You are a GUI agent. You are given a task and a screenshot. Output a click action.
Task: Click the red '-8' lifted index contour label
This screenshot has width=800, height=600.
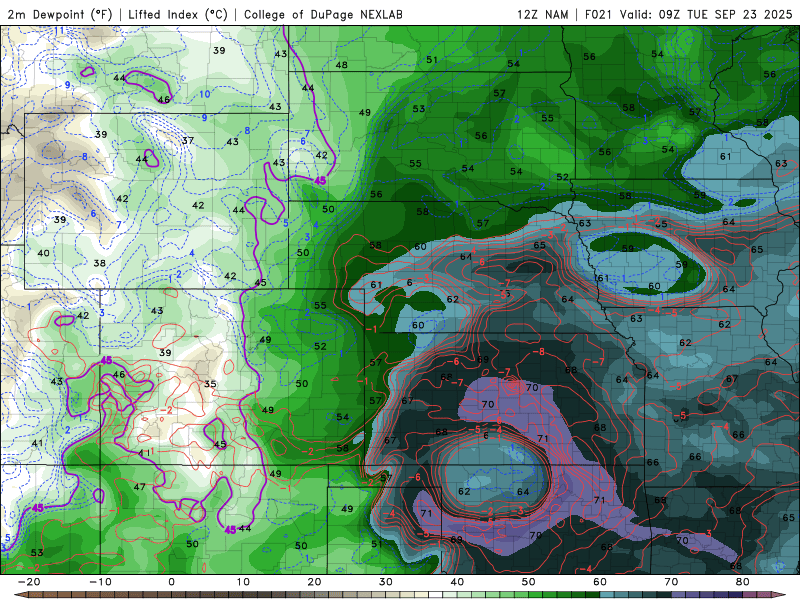(539, 352)
